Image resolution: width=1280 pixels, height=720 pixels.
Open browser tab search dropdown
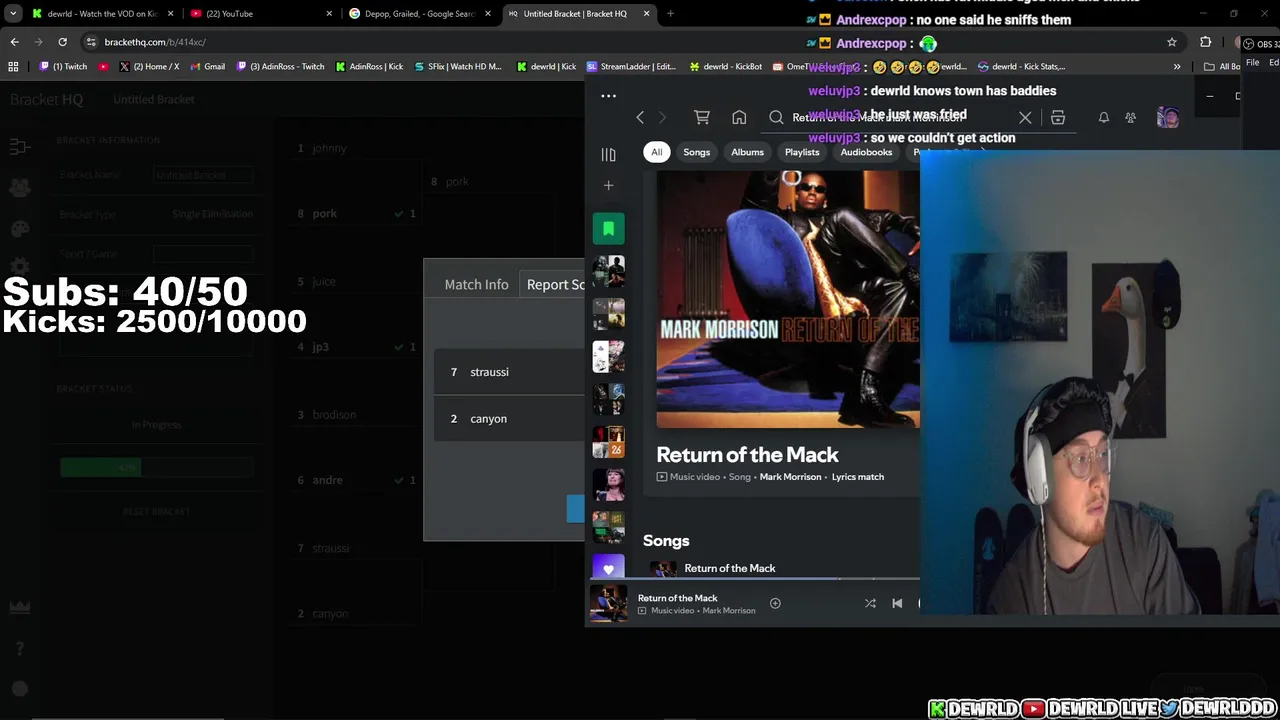(13, 14)
